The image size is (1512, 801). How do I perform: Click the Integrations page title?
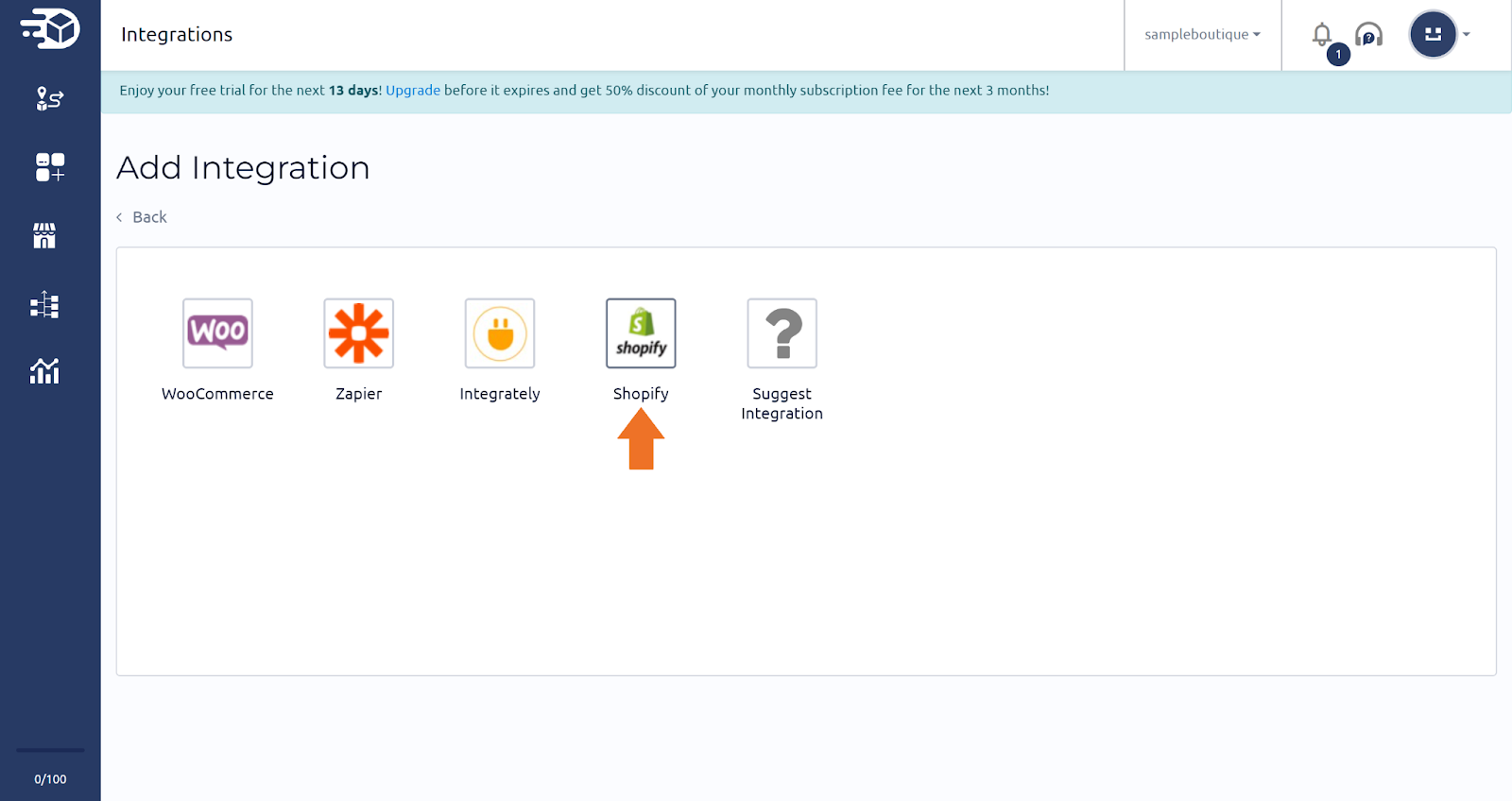click(177, 35)
